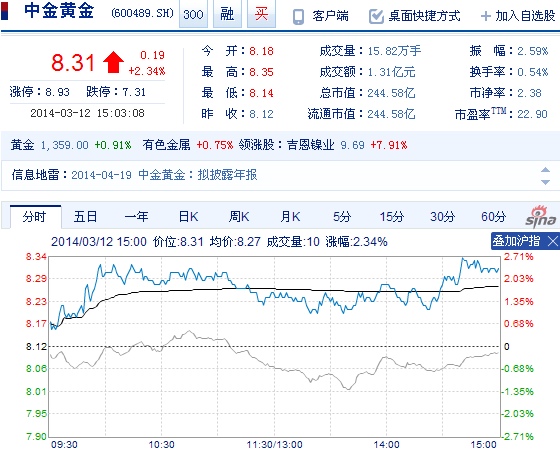Click the 换手率 value 0.54%
Screen dimensions: 560x450
point(532,72)
